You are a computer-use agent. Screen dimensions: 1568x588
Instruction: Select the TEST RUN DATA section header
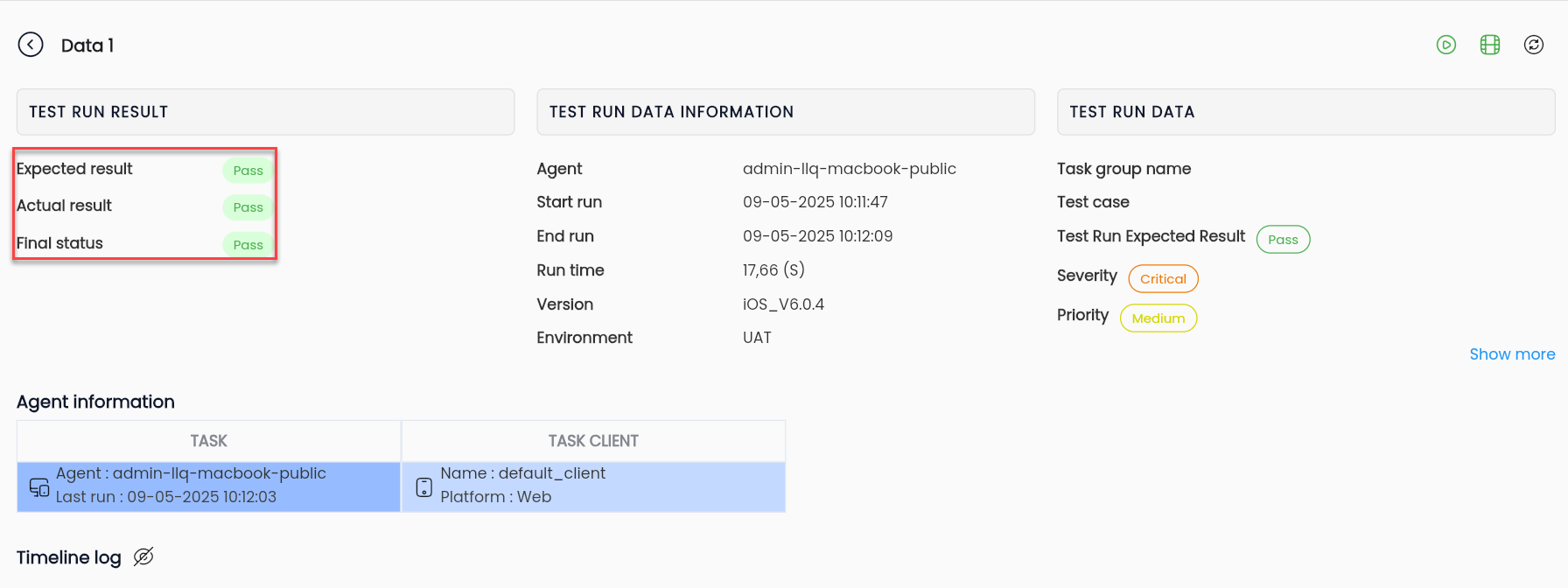[1306, 112]
